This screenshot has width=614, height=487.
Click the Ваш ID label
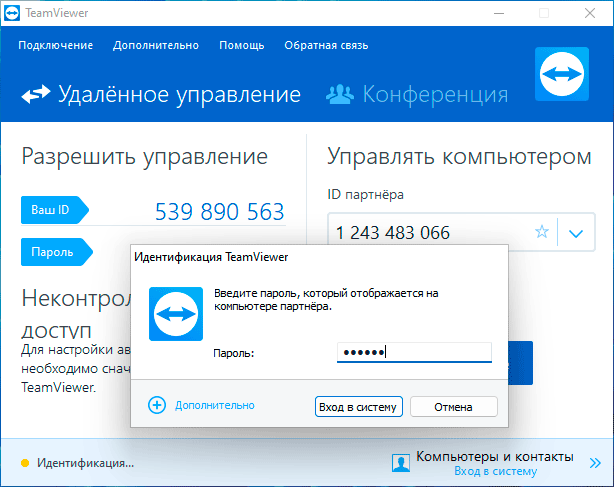click(54, 210)
